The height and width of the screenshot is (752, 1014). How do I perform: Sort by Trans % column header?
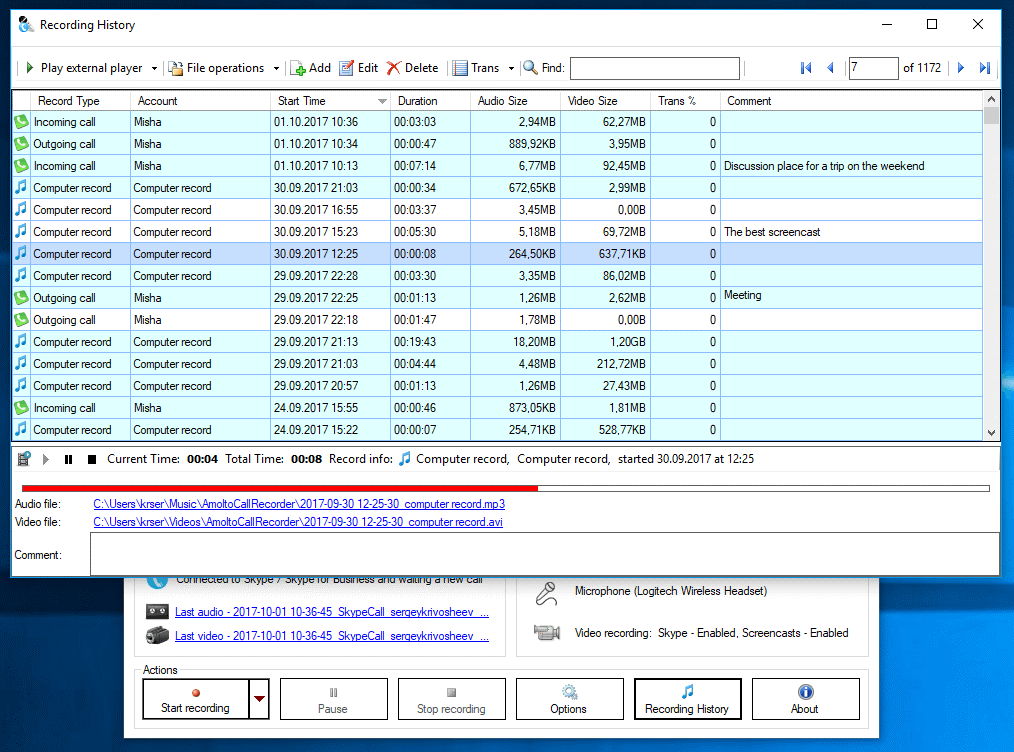685,101
